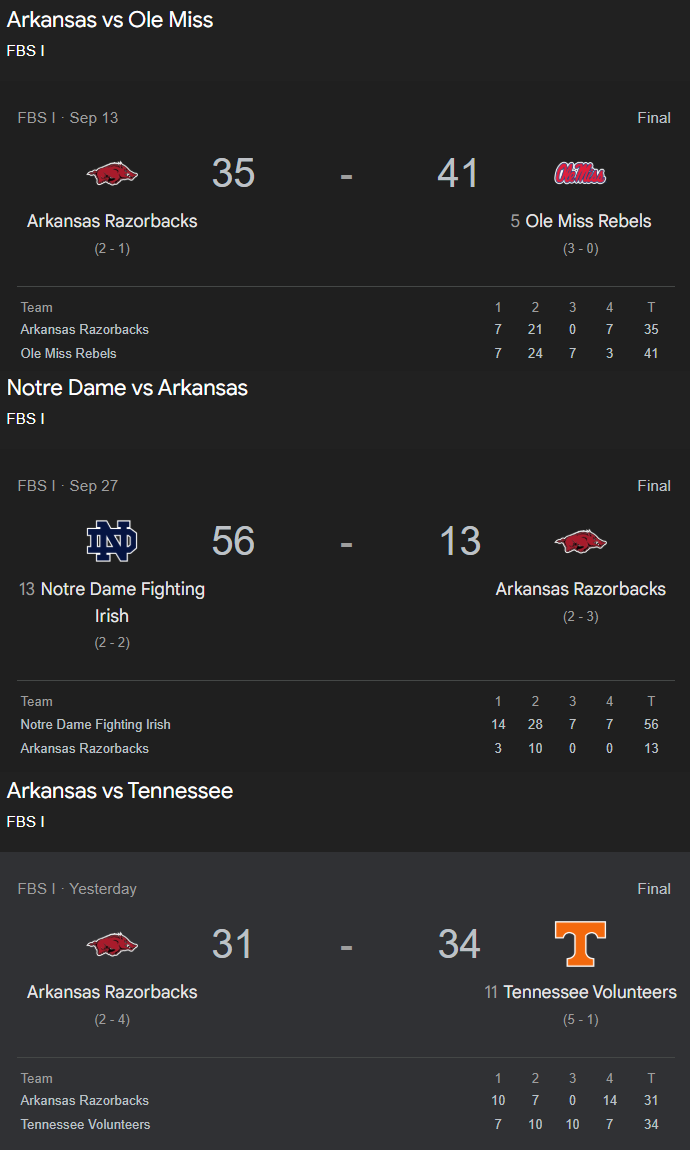
Task: Select the Tennessee Volunteers team name
Action: [590, 992]
